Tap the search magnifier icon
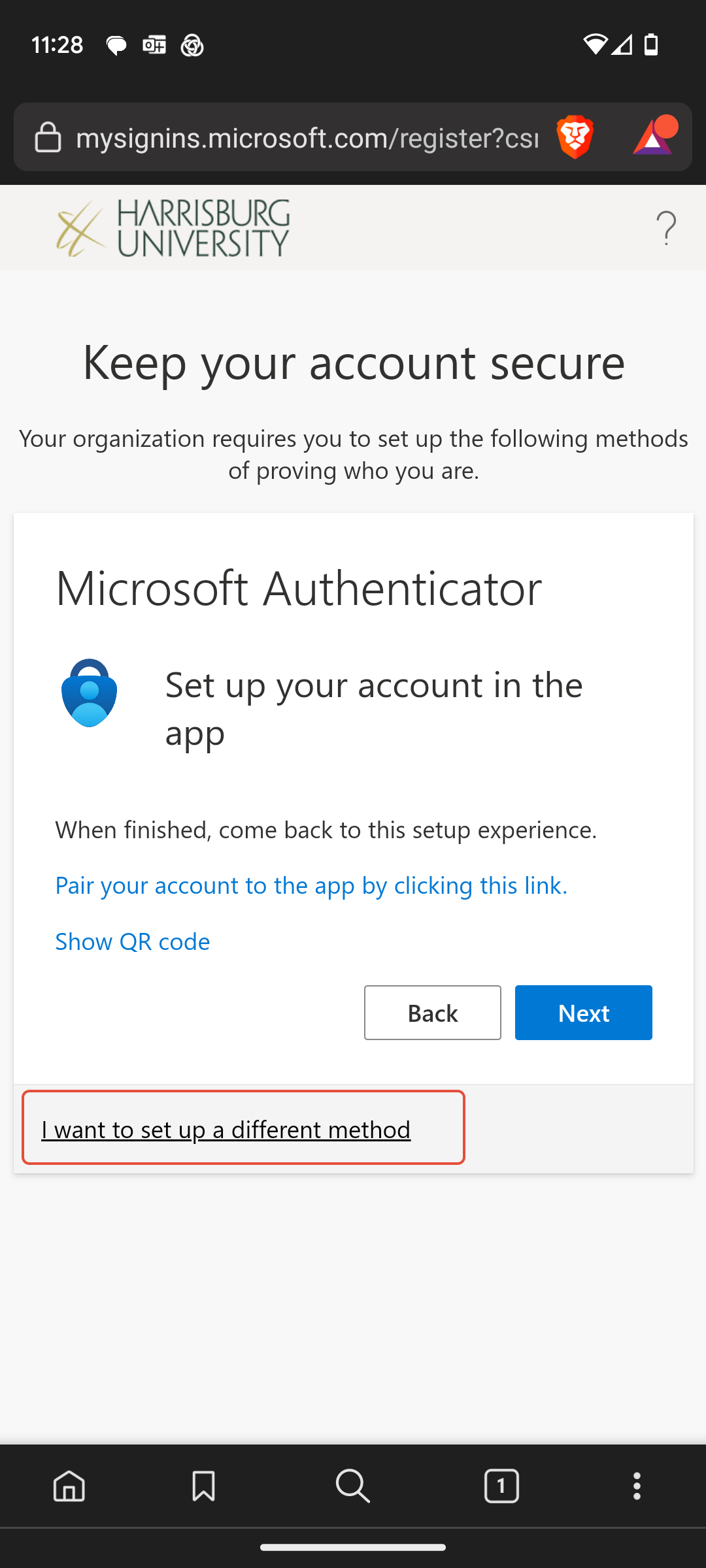 (x=353, y=1486)
